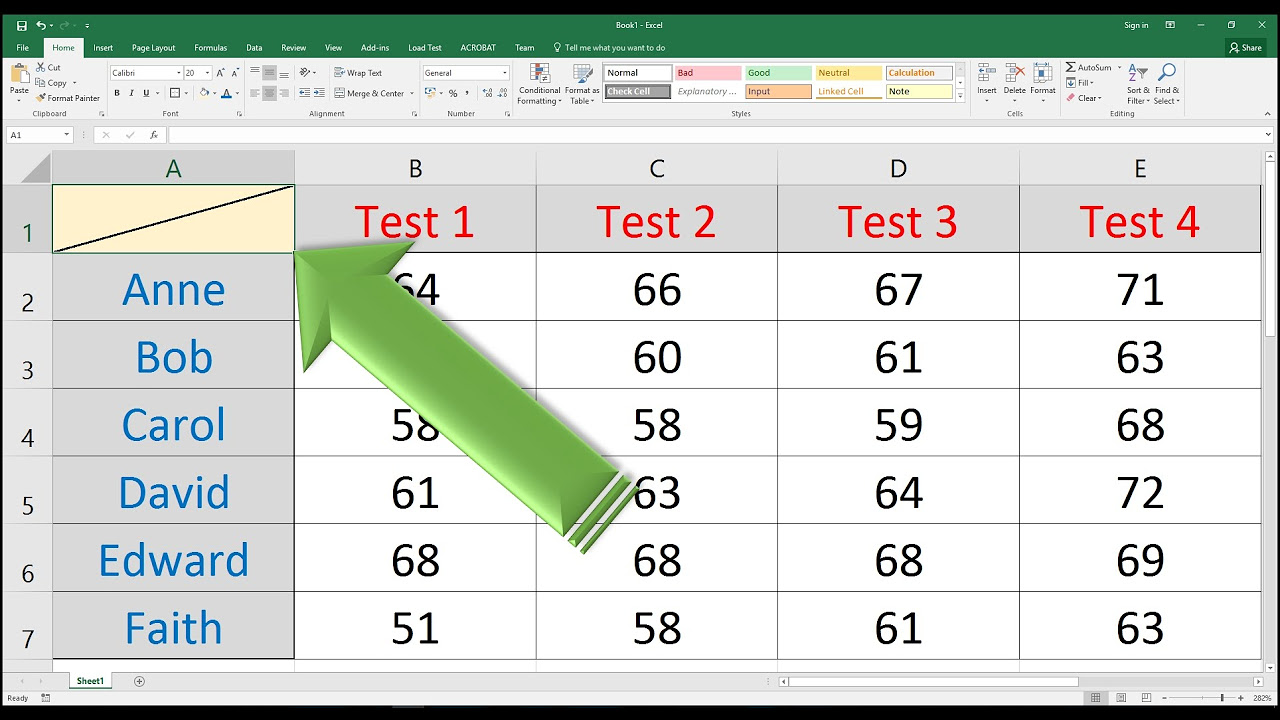The image size is (1280, 720).
Task: Click the Share button
Action: (1246, 47)
